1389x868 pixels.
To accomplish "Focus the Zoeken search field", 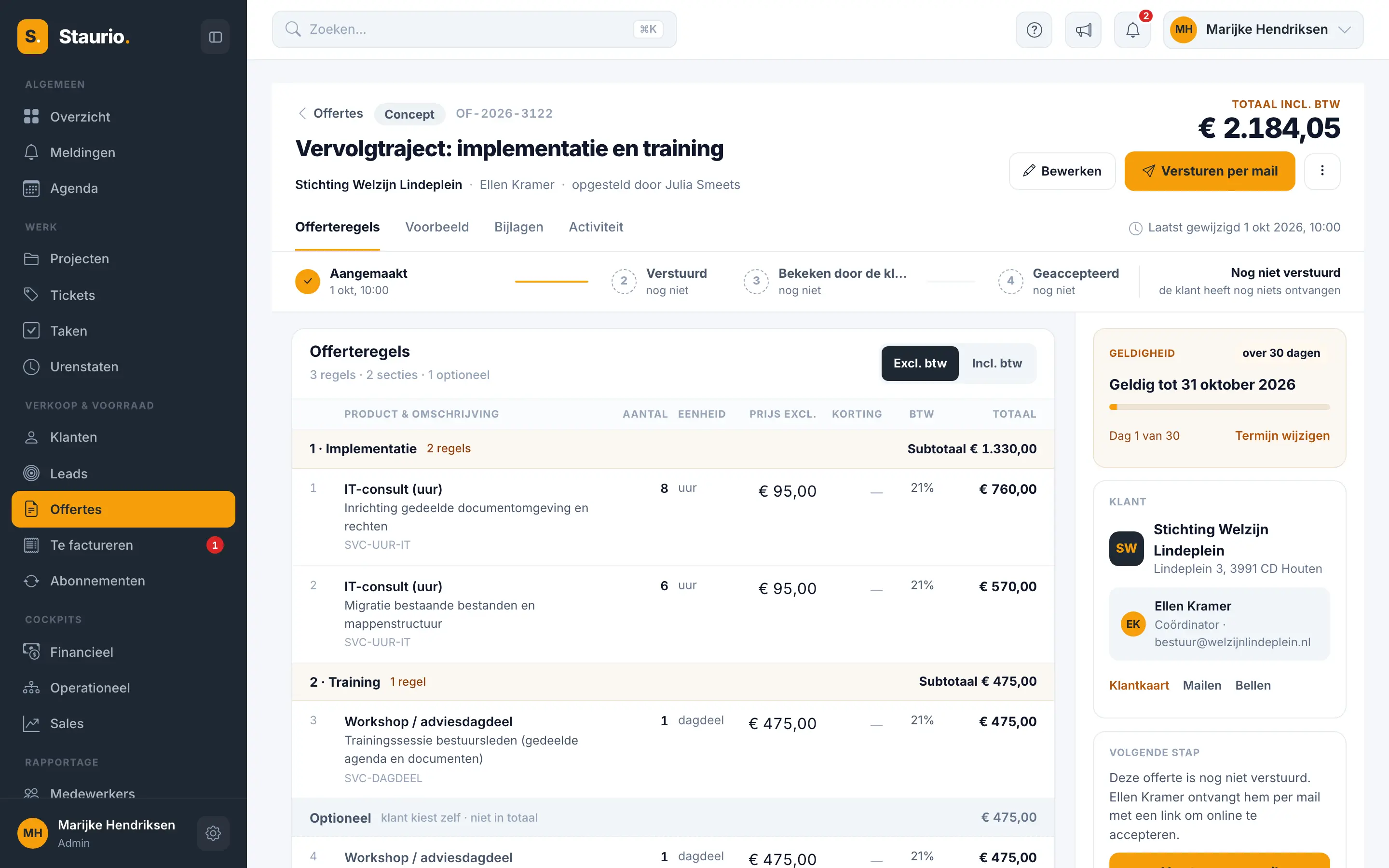I will click(474, 29).
